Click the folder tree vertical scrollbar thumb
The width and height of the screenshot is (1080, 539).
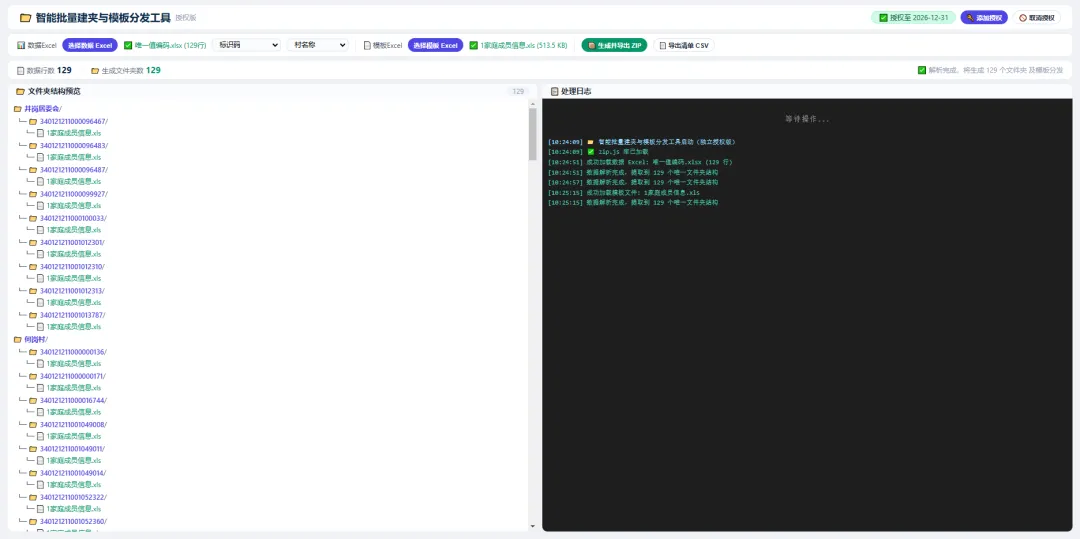[x=532, y=134]
